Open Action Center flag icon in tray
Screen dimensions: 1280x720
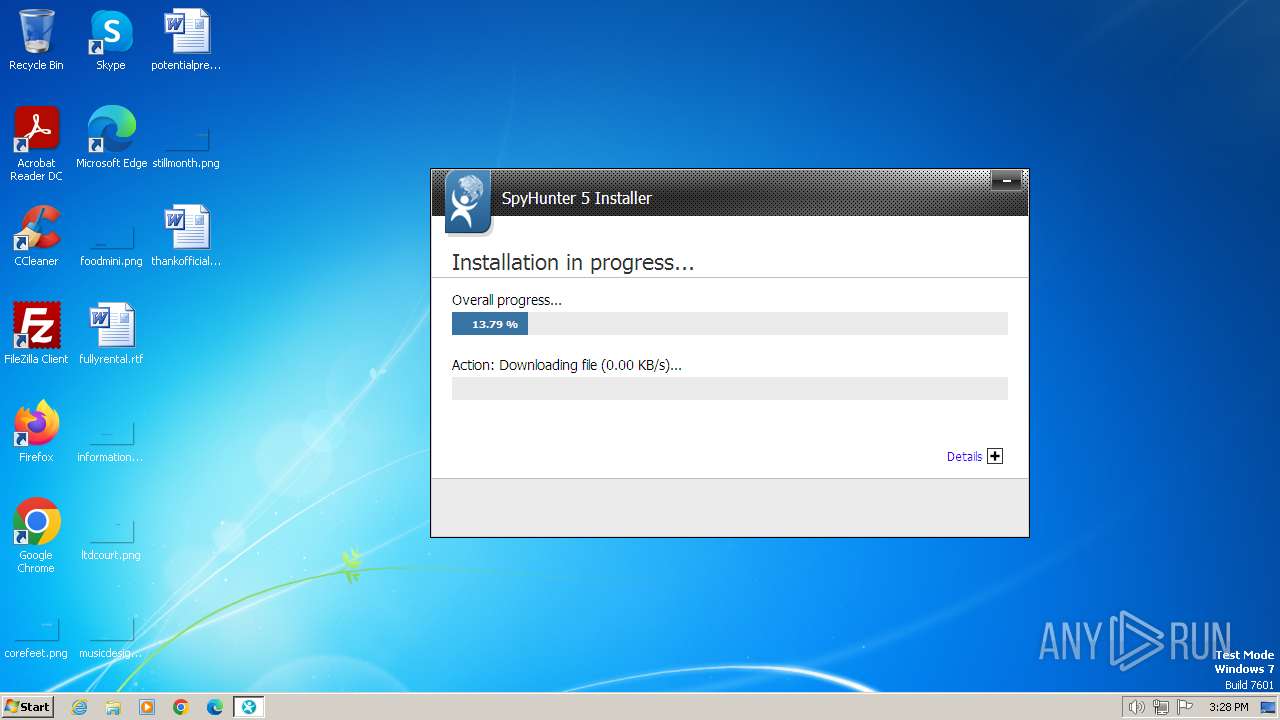coord(1185,707)
